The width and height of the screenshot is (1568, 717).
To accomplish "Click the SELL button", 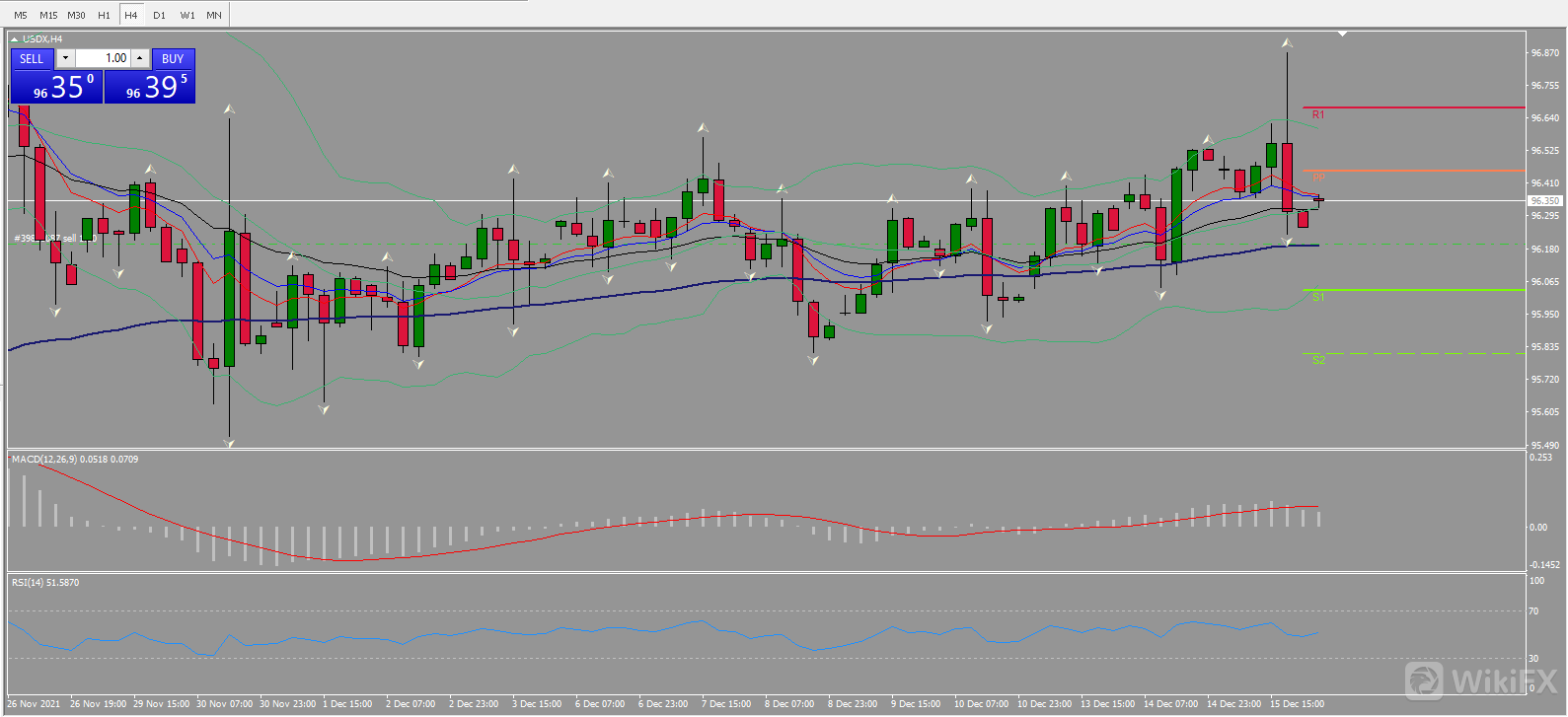I will point(32,58).
